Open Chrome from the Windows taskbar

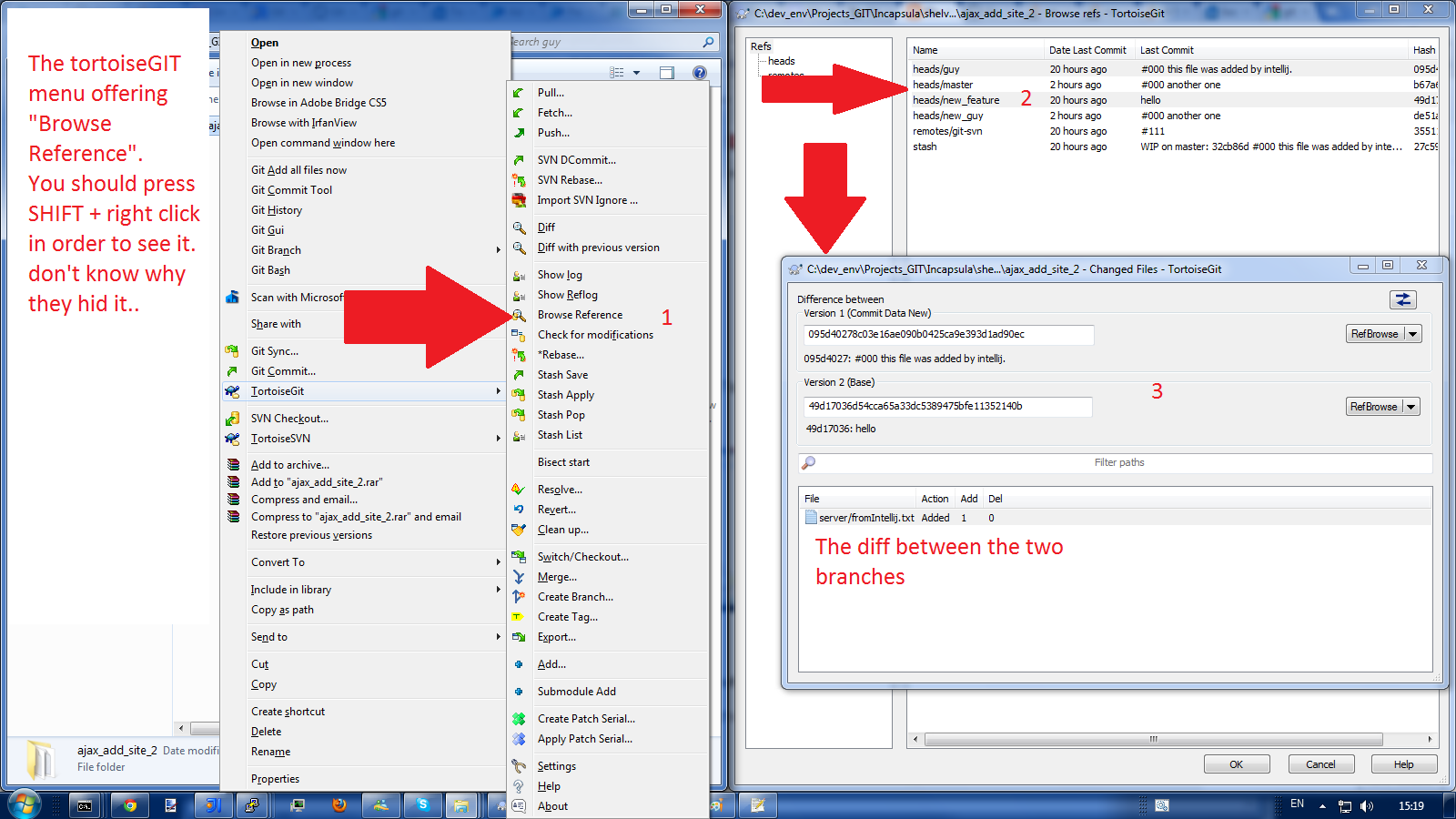click(x=130, y=805)
